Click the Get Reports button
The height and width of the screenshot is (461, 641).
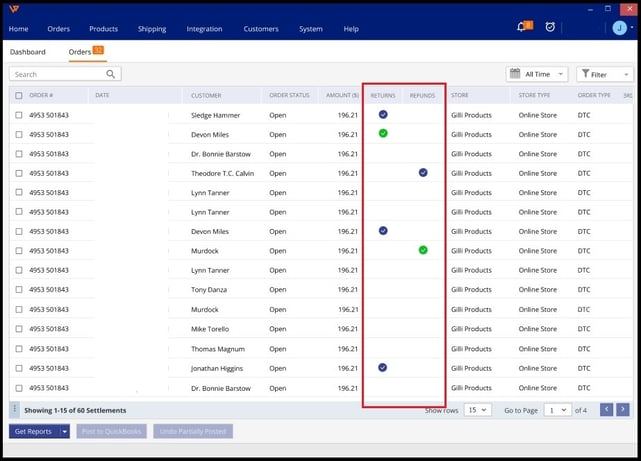(33, 431)
